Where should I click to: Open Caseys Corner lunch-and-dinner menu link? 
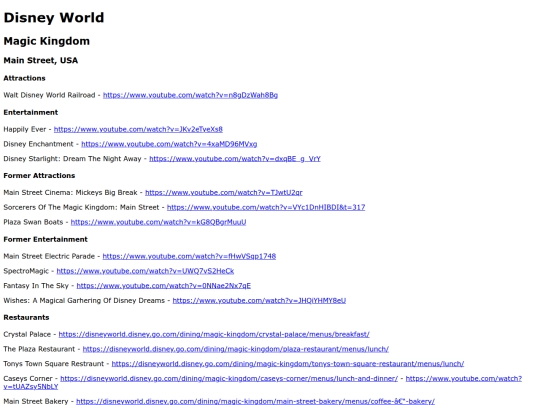point(229,379)
